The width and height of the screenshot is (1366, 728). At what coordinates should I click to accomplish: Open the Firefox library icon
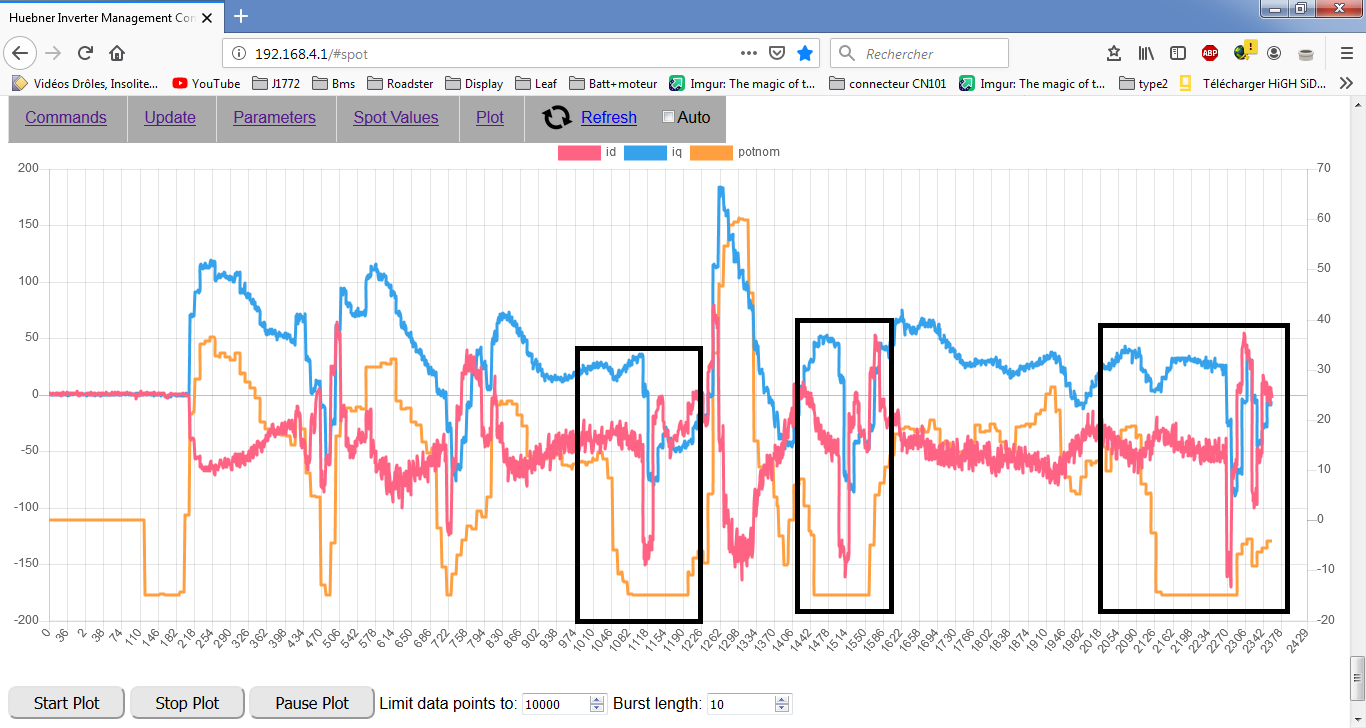[1146, 53]
